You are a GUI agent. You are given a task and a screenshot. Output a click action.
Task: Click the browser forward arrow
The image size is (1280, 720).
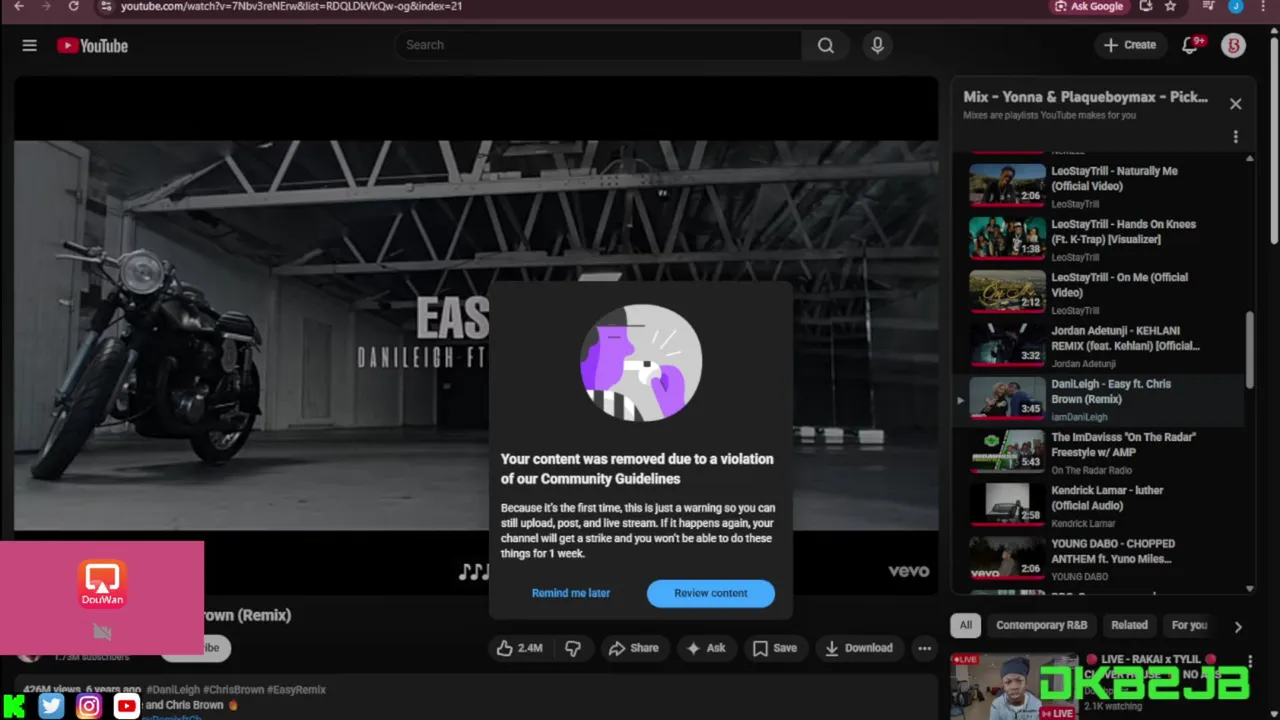45,6
